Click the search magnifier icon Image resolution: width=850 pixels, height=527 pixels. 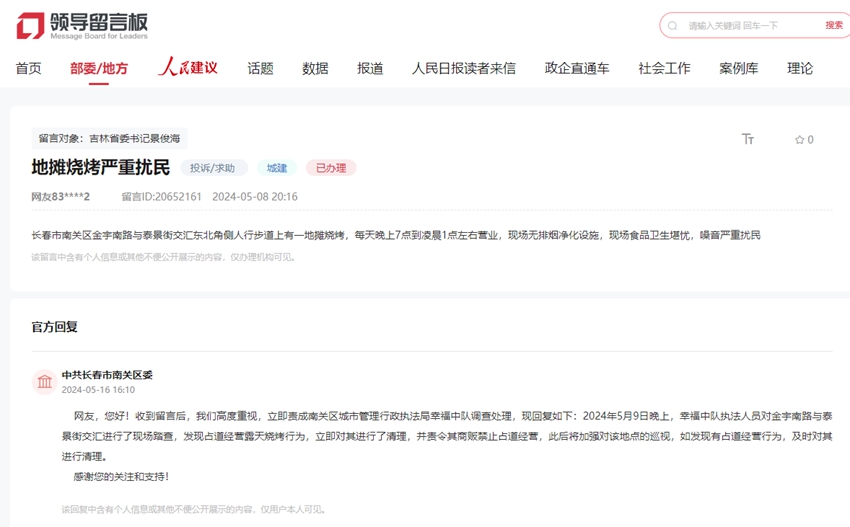point(673,26)
